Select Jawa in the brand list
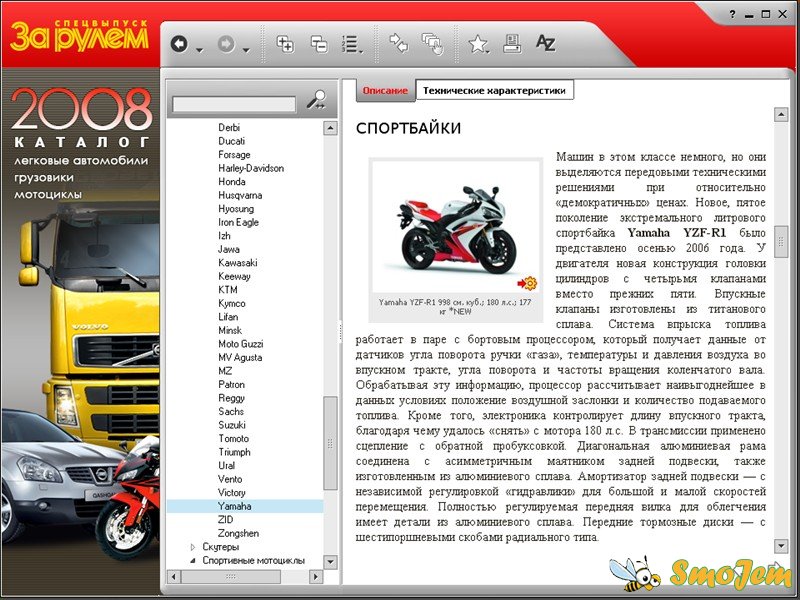This screenshot has height=600, width=800. tap(229, 249)
